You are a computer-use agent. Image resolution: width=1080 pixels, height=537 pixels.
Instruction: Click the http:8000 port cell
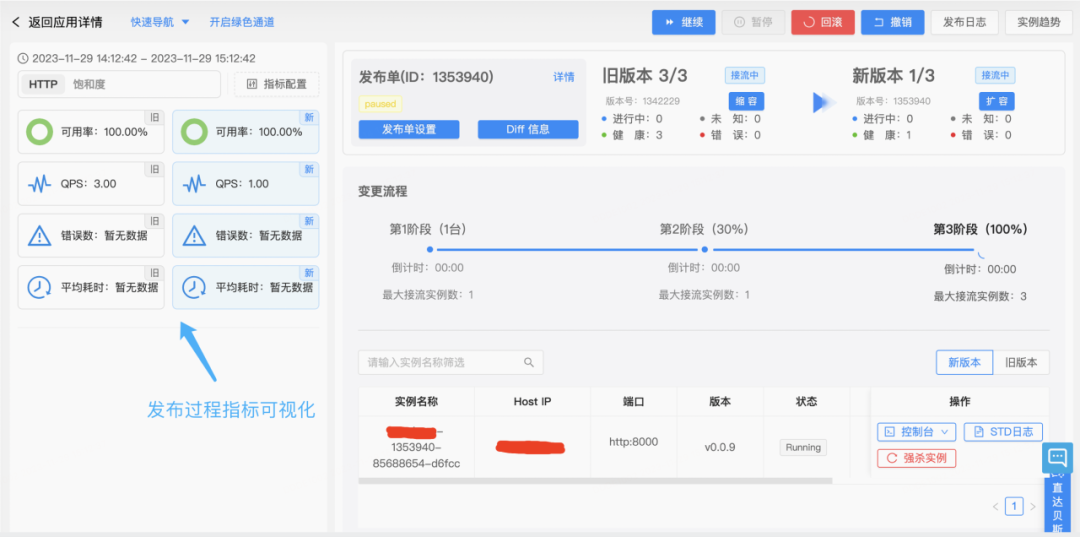634,441
